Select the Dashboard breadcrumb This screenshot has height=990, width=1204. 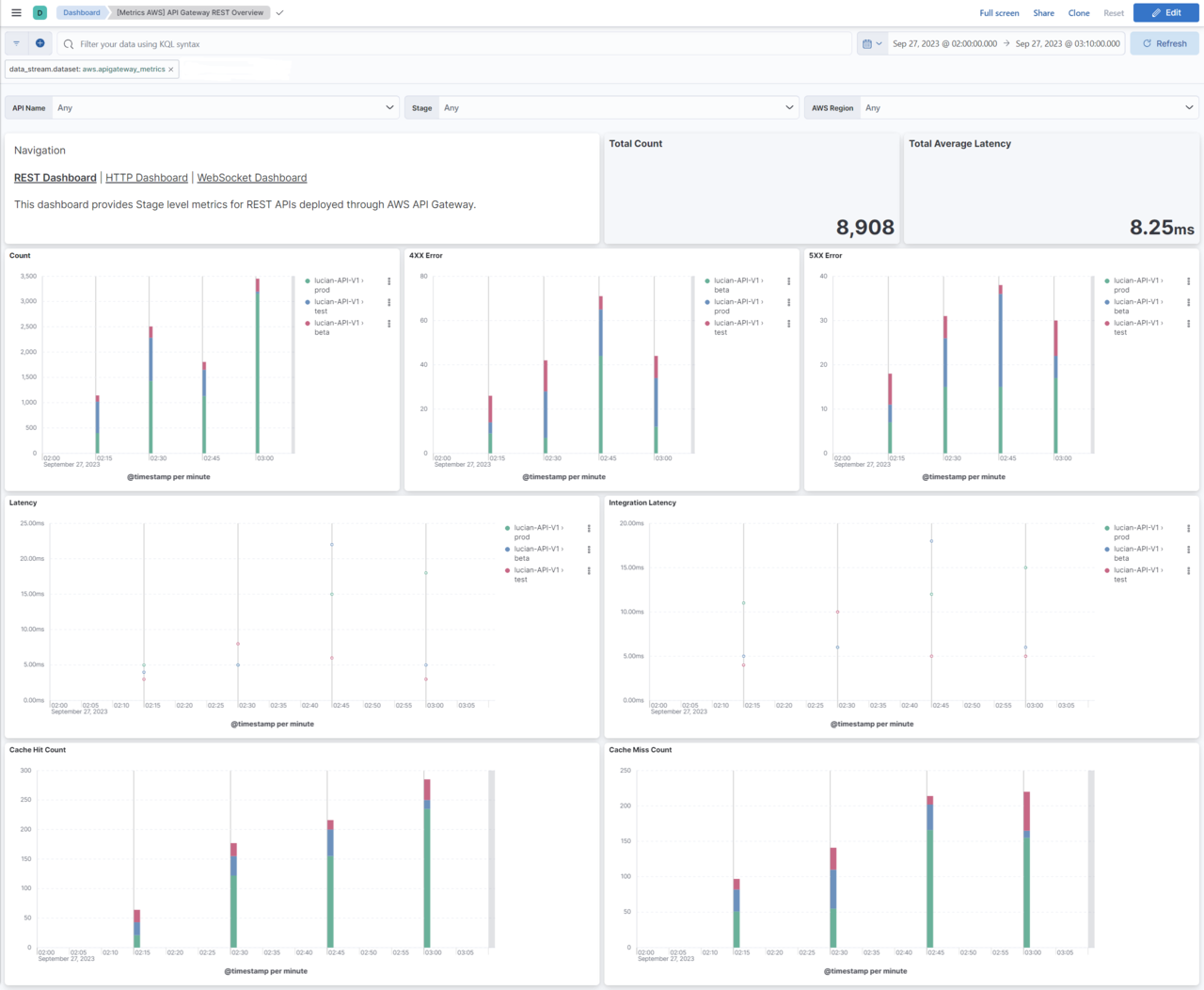80,12
